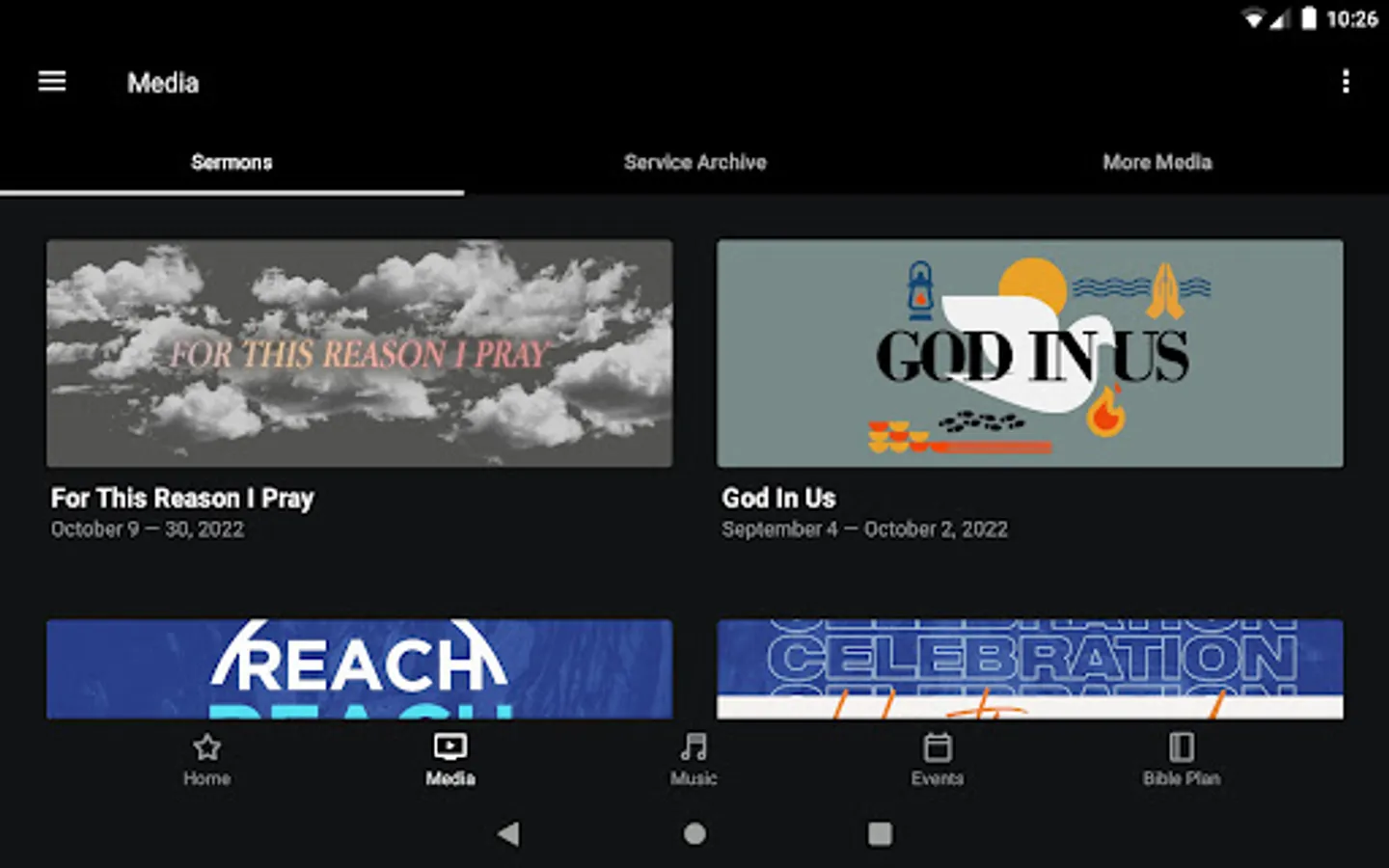This screenshot has width=1389, height=868.
Task: Tap the Bible Plan book icon
Action: (x=1182, y=747)
